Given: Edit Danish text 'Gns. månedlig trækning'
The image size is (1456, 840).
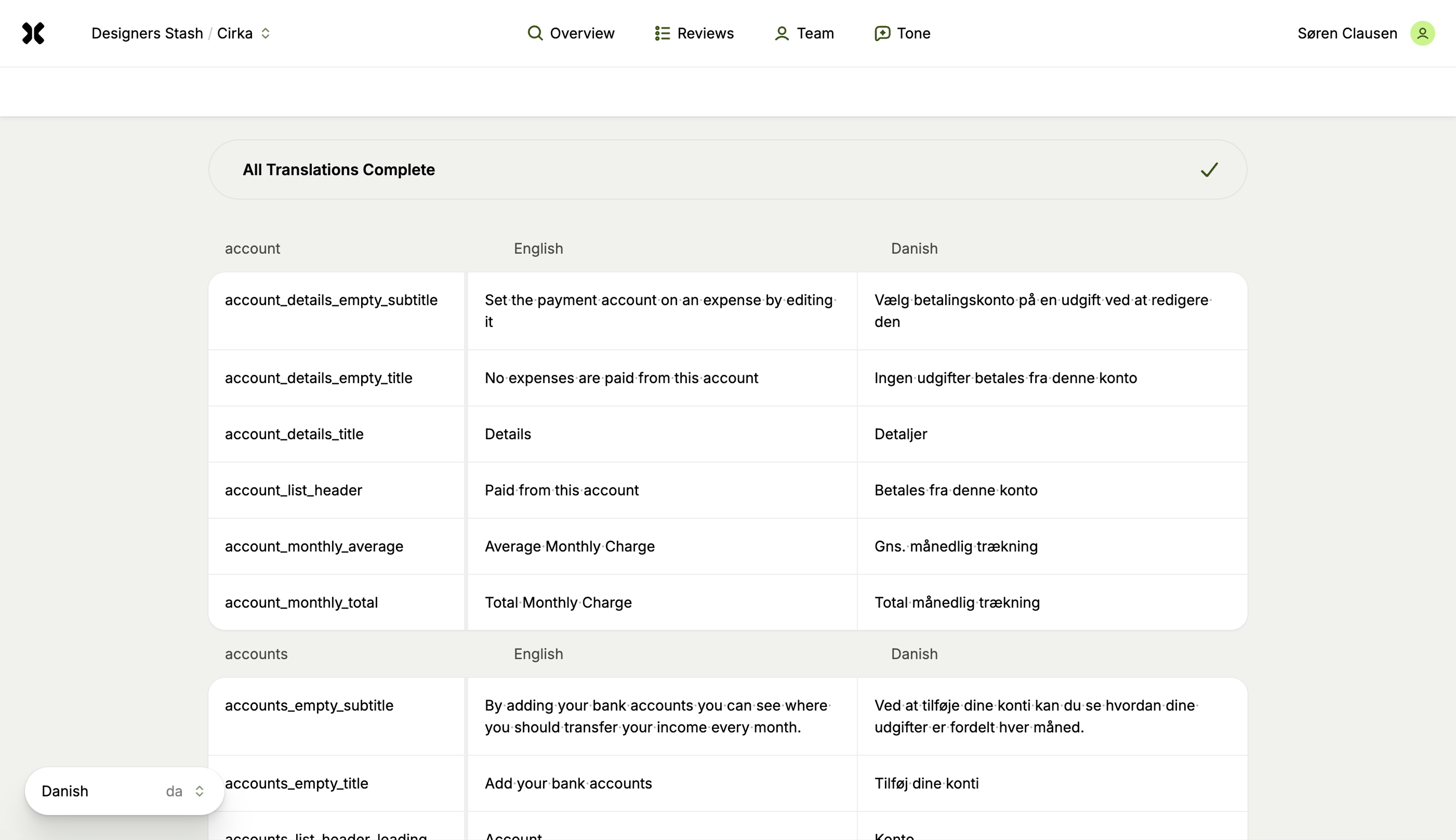Looking at the screenshot, I should click(956, 546).
